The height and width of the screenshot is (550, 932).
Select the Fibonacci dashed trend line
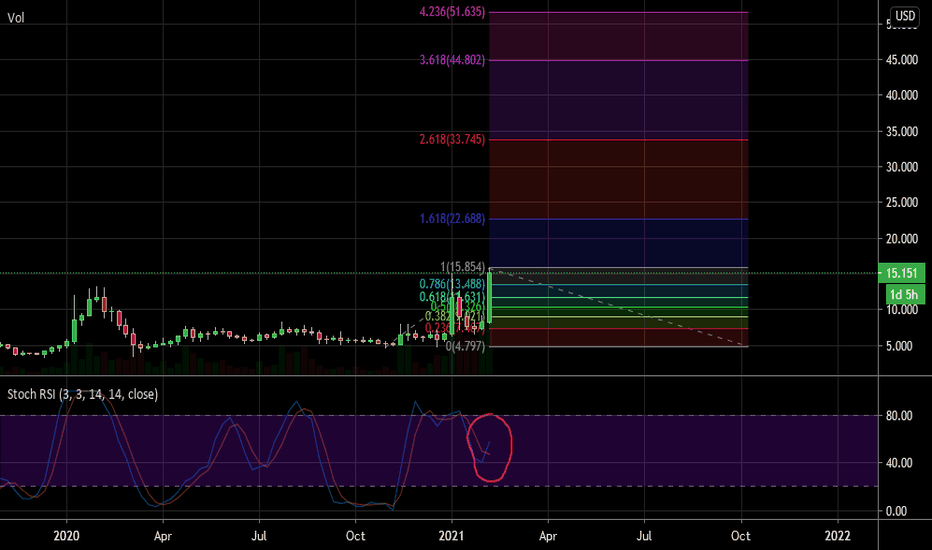(618, 307)
